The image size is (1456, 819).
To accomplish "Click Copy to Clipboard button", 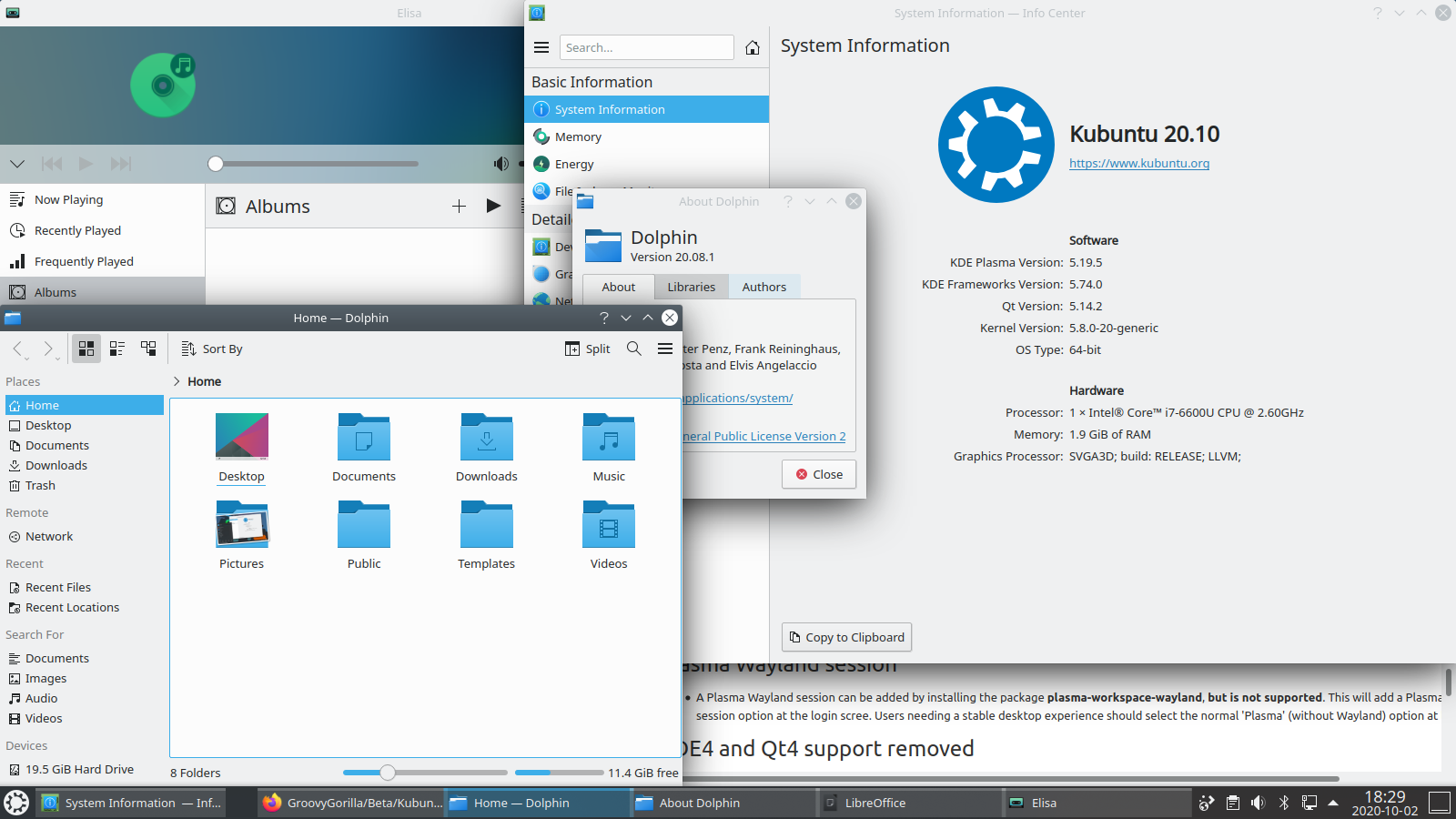I will click(x=846, y=637).
